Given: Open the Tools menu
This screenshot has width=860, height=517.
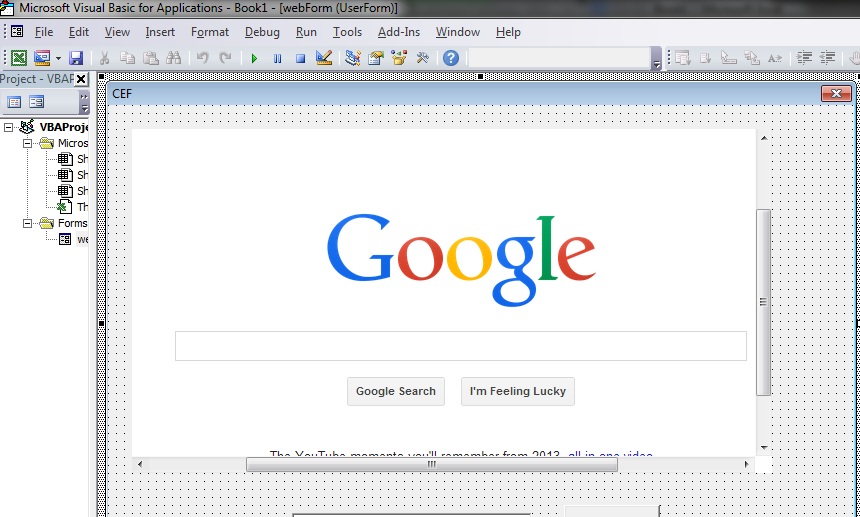Looking at the screenshot, I should (x=347, y=32).
